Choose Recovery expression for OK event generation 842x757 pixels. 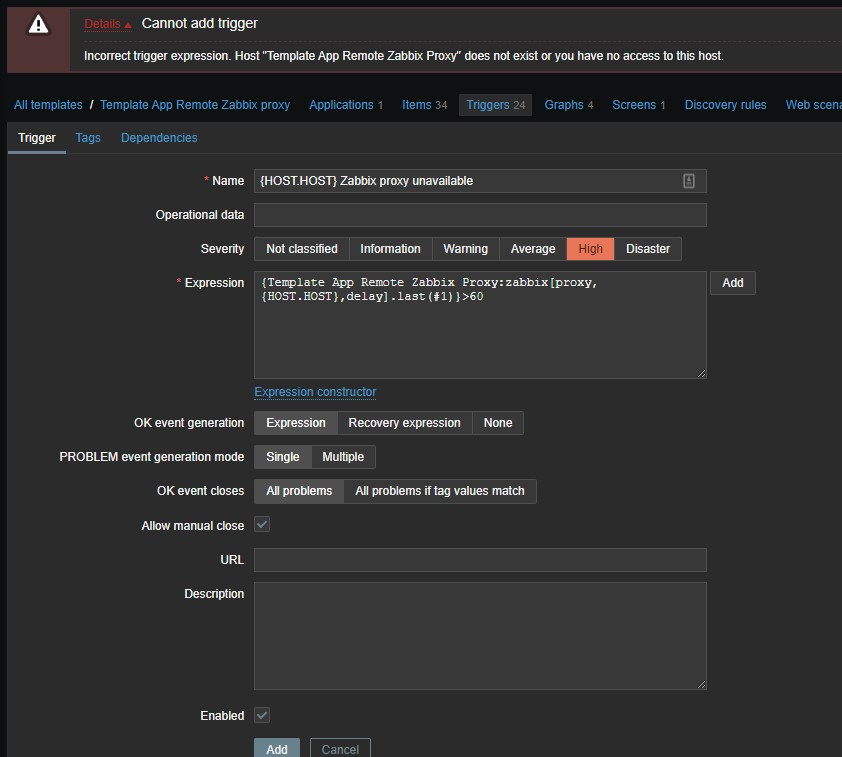[404, 423]
